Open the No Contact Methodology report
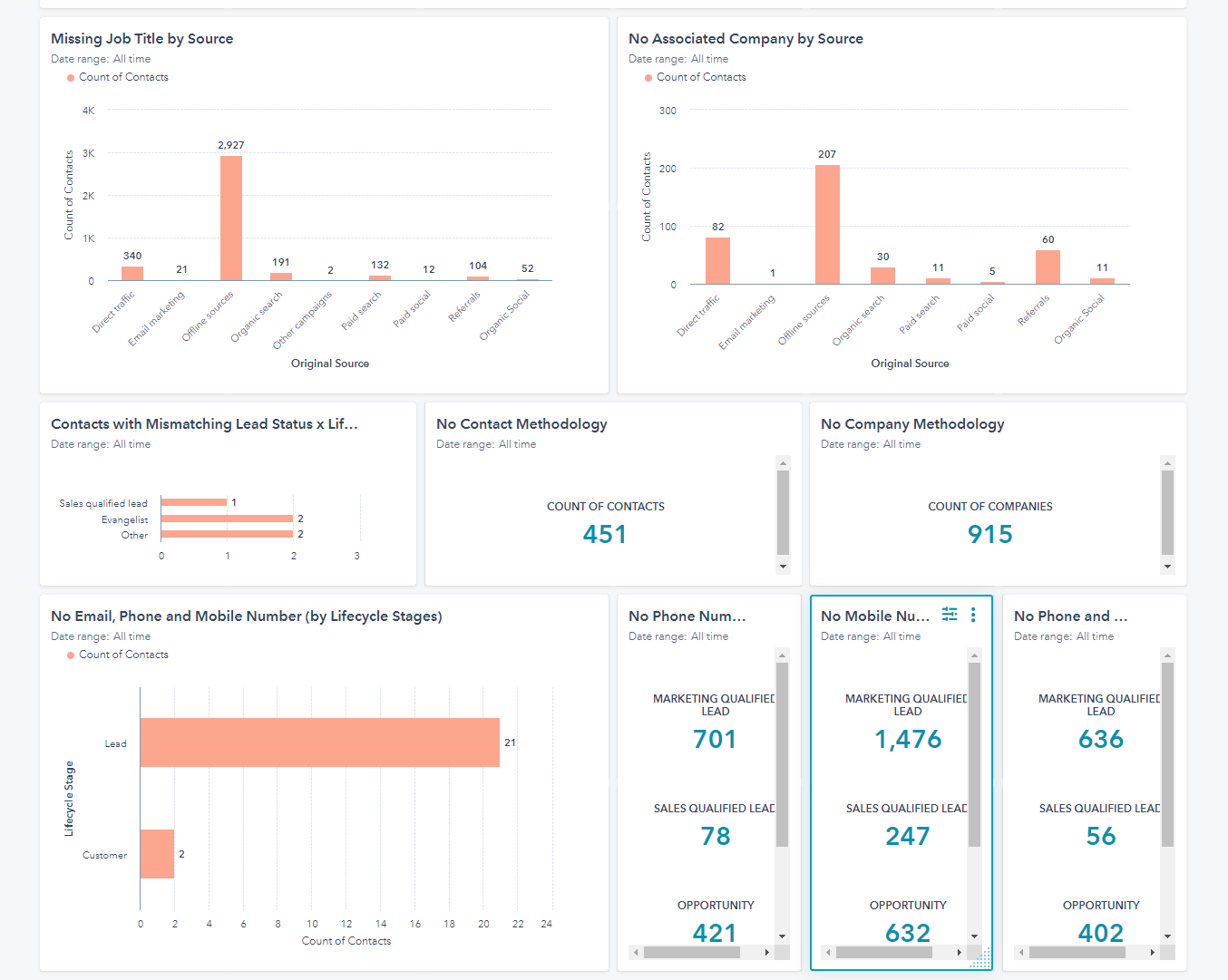1228x980 pixels. coord(521,423)
